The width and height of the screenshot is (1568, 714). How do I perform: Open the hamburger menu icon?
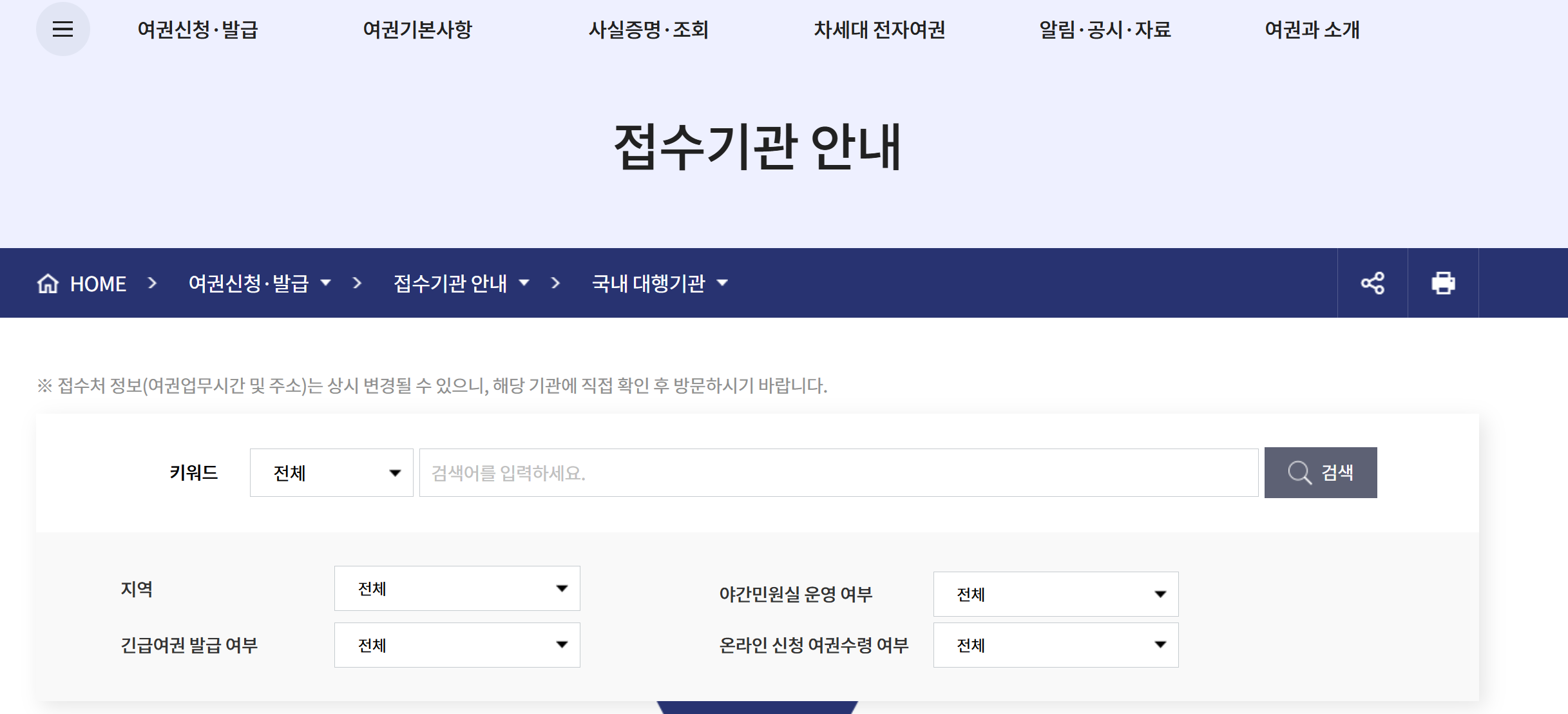tap(62, 29)
